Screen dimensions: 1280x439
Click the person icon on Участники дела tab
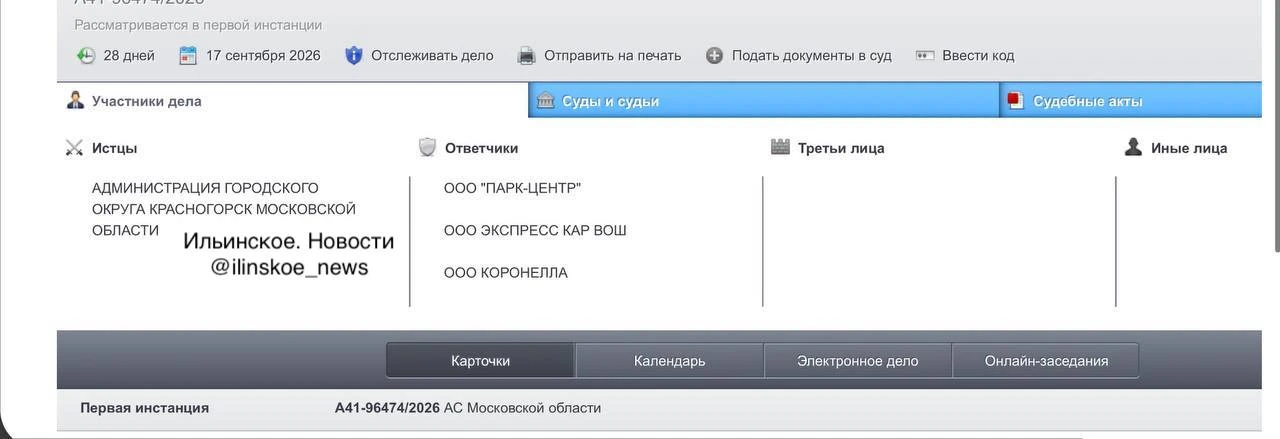click(75, 100)
